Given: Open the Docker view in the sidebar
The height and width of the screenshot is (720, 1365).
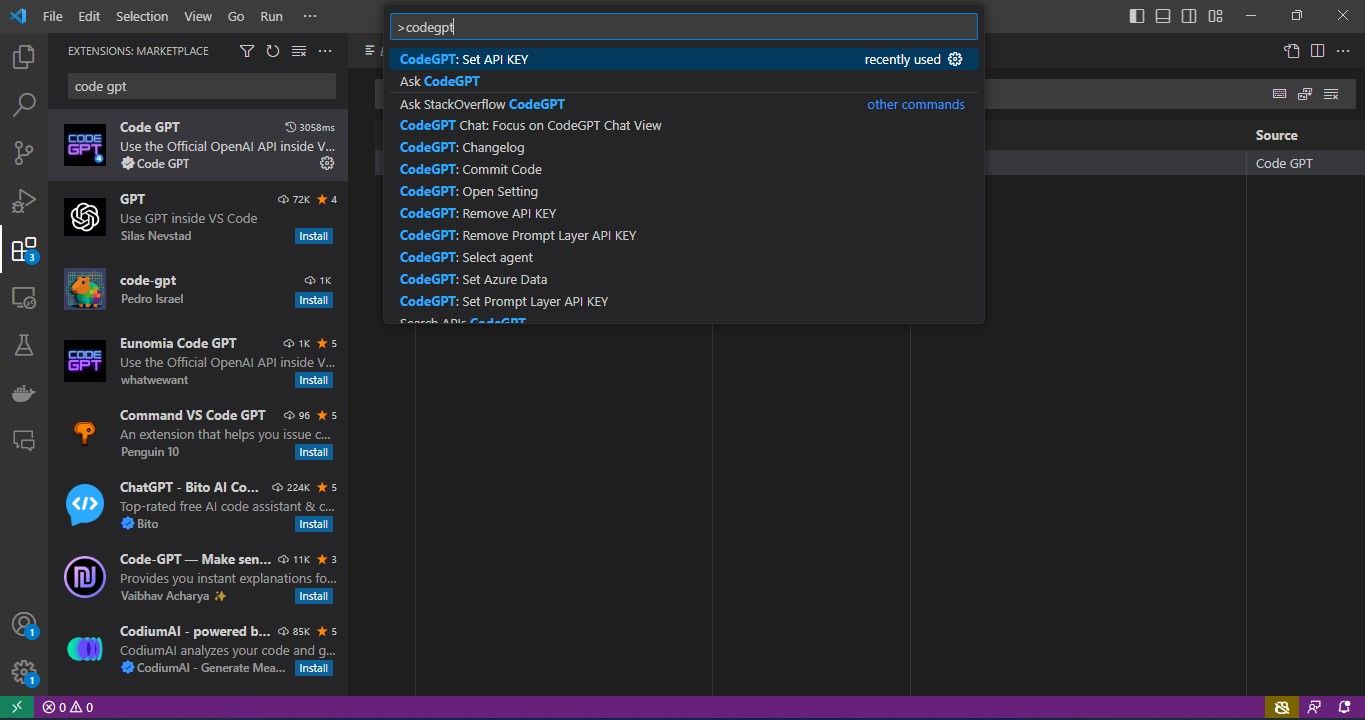Looking at the screenshot, I should coord(24,393).
